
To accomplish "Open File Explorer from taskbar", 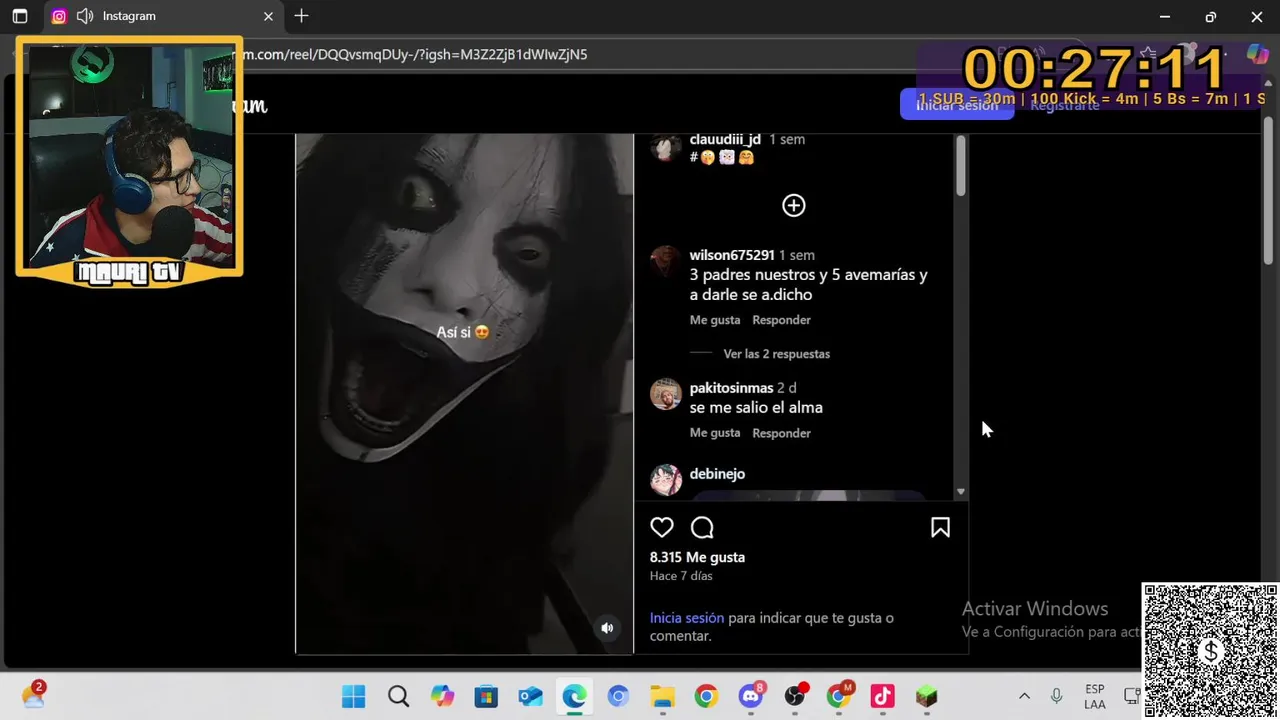I will pyautogui.click(x=662, y=697).
